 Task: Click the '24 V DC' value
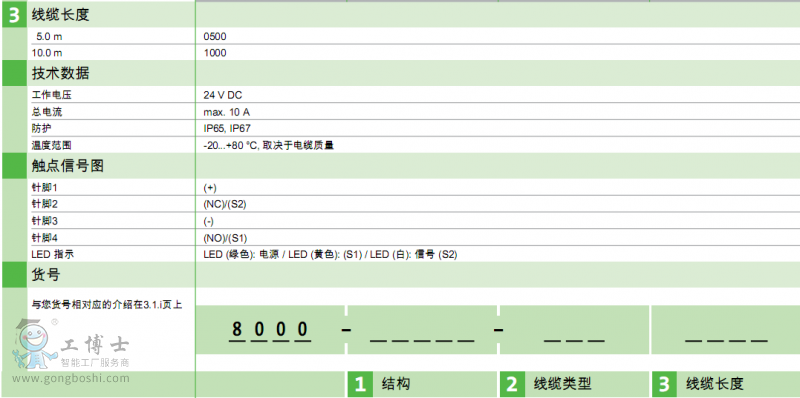pos(222,95)
